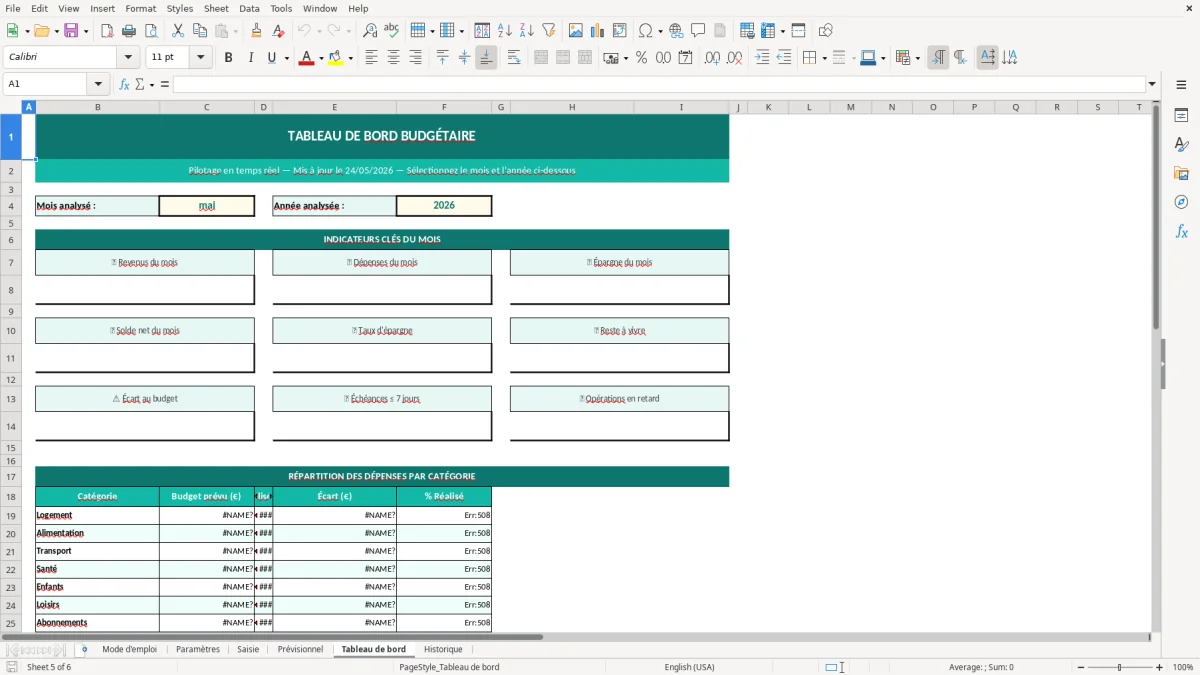Toggle Underline formatting
Image resolution: width=1200 pixels, height=675 pixels.
(271, 58)
